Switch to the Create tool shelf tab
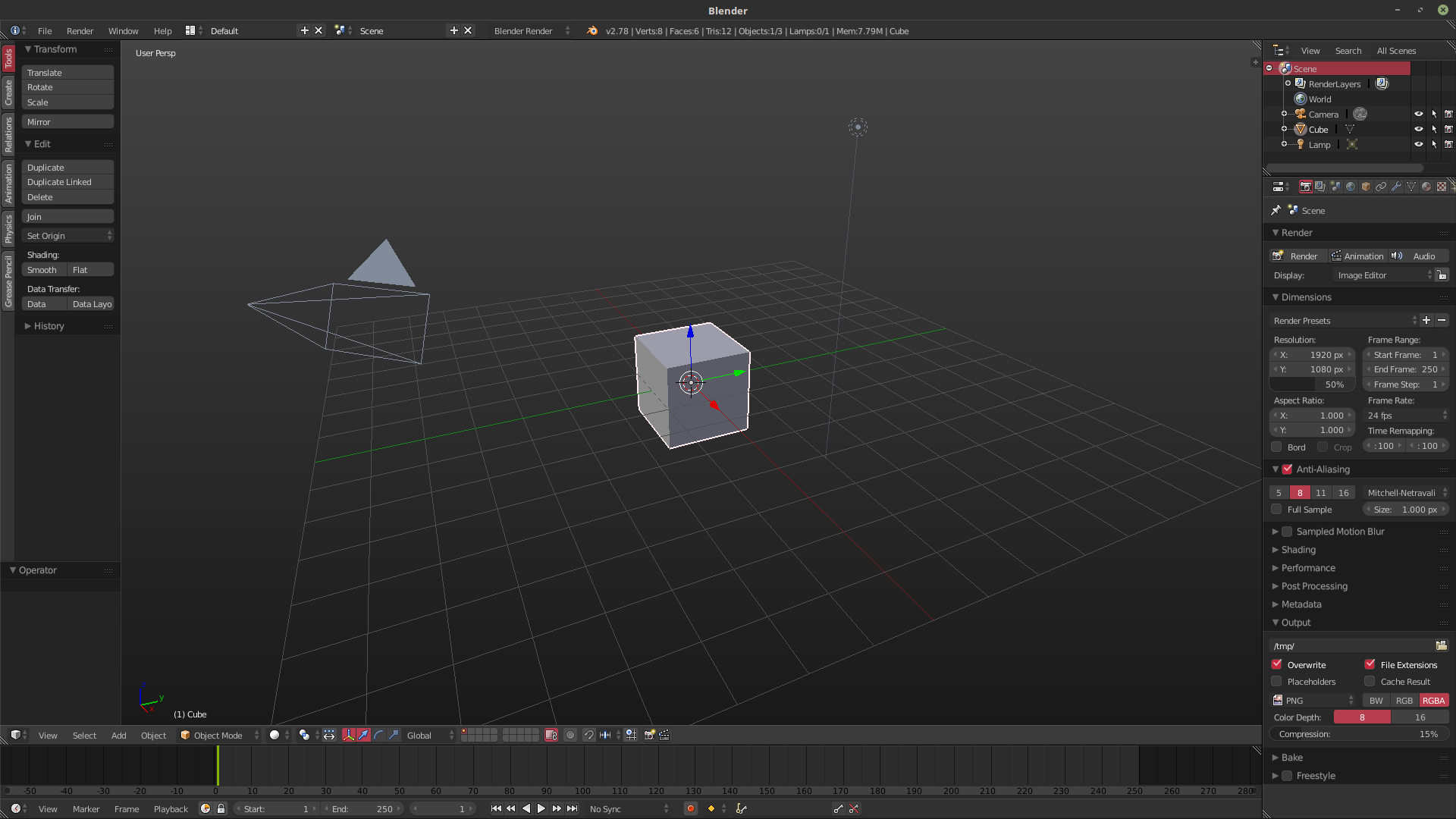Image resolution: width=1456 pixels, height=819 pixels. point(8,93)
